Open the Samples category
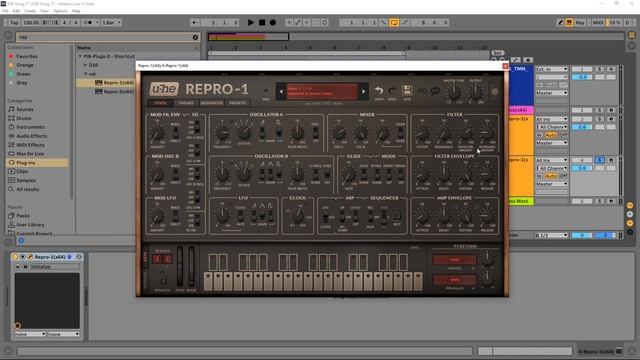This screenshot has width=640, height=360. pyautogui.click(x=26, y=180)
